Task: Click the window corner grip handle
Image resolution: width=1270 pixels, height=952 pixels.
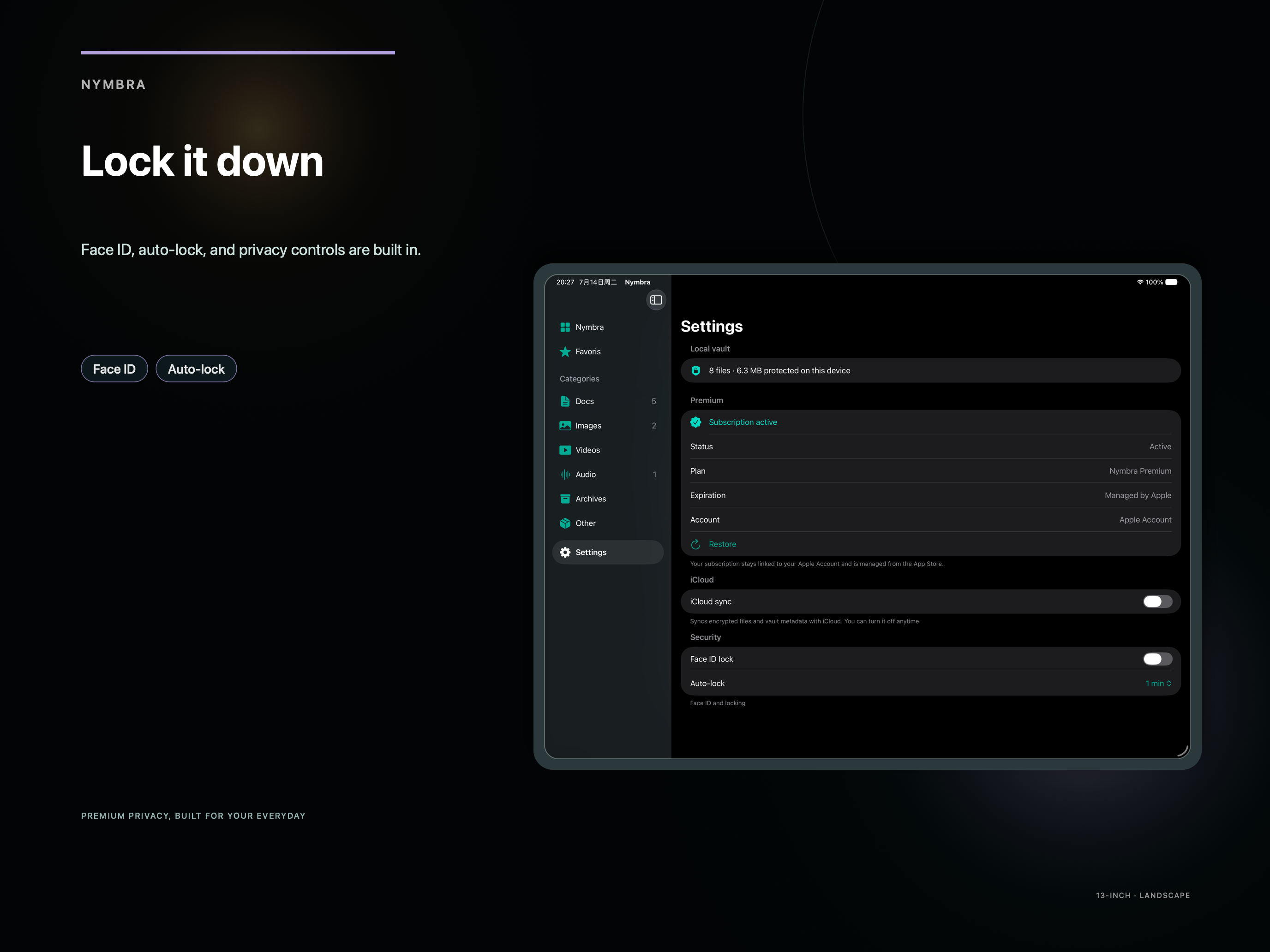Action: (1182, 750)
